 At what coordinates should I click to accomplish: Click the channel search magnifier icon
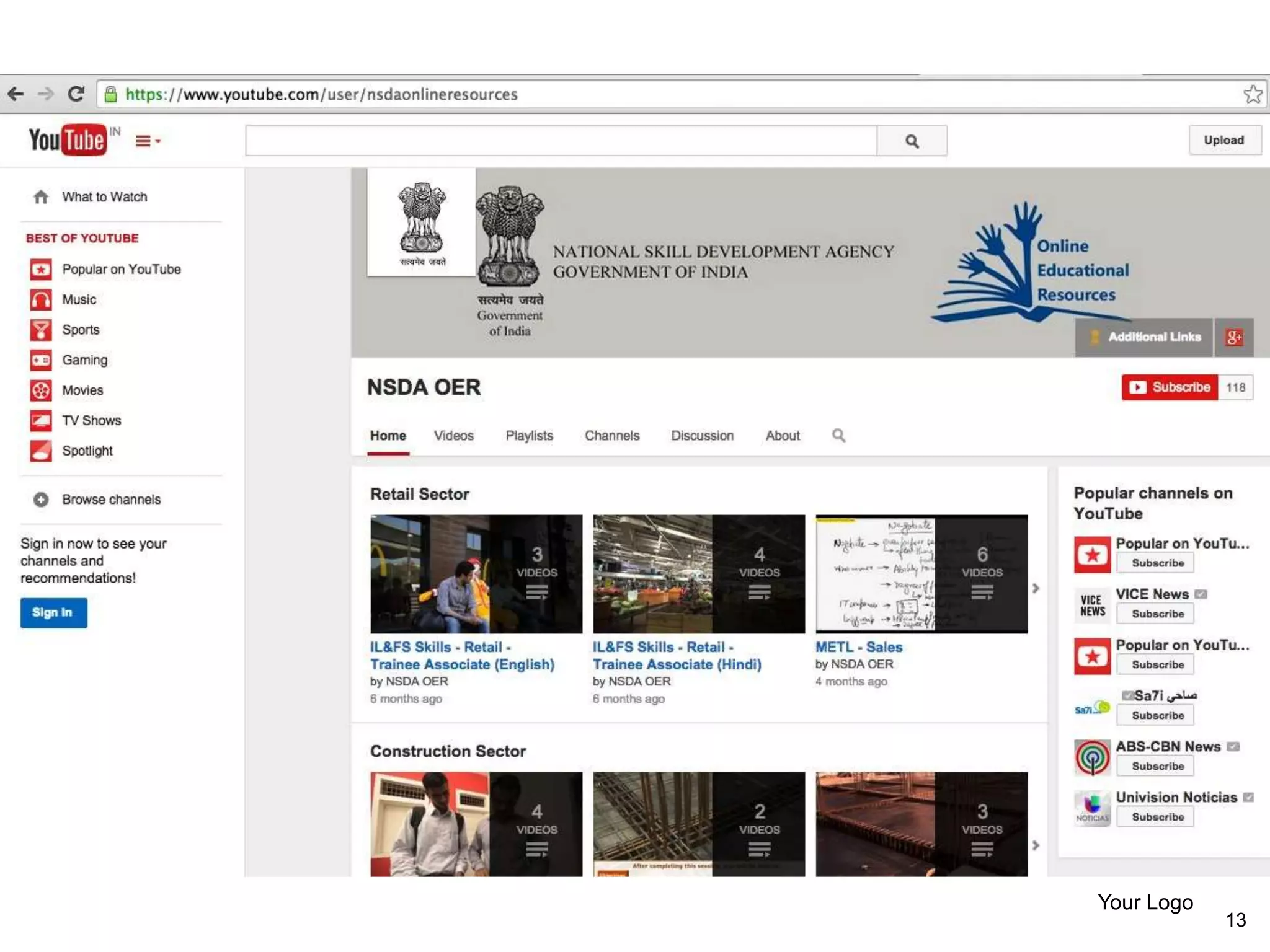click(x=838, y=436)
